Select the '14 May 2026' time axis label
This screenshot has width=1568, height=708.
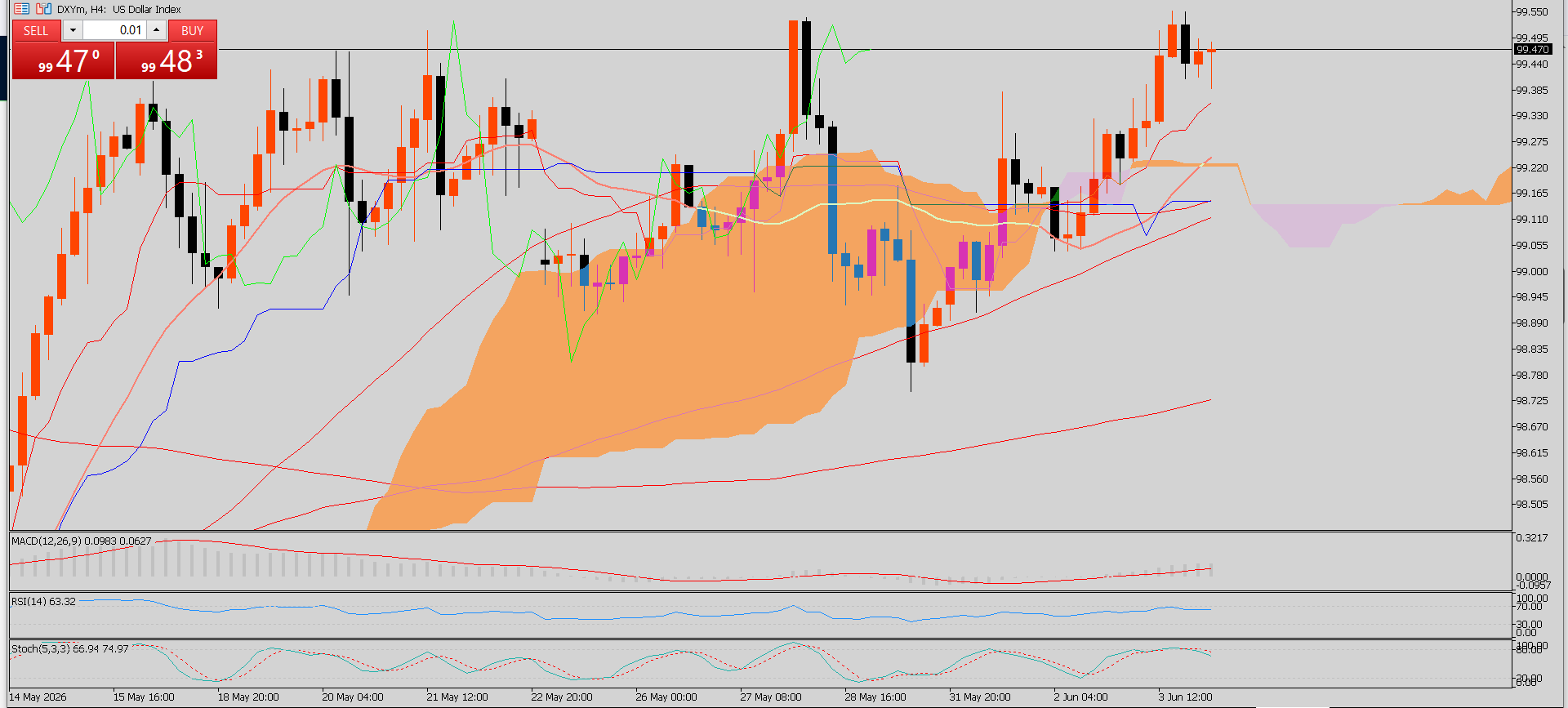[x=38, y=697]
